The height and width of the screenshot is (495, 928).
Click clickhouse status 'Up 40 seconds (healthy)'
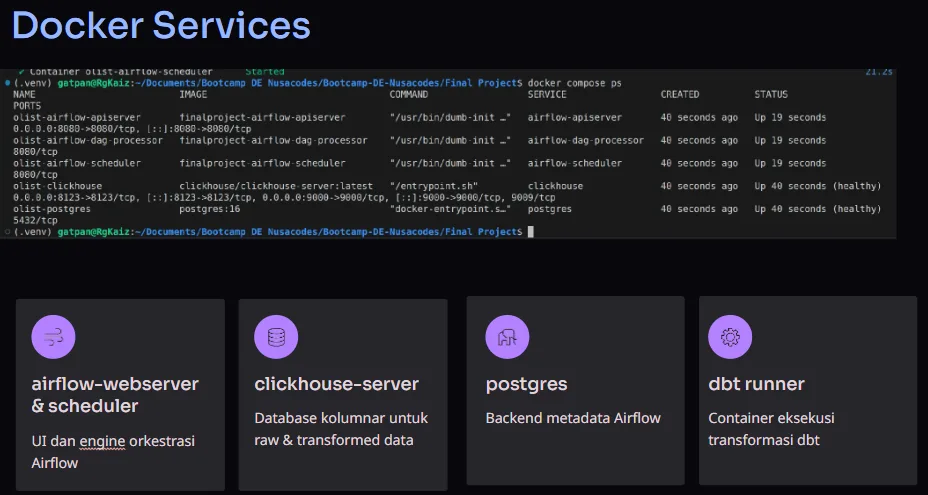tap(818, 186)
